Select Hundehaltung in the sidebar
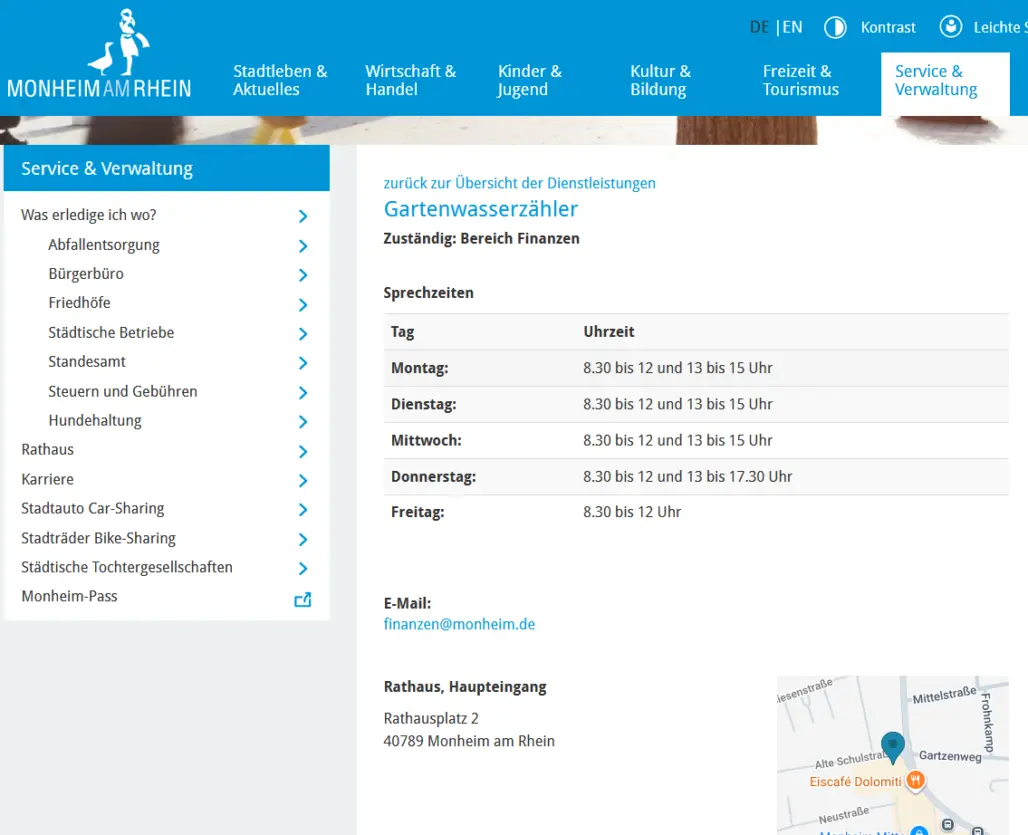1028x835 pixels. click(x=95, y=420)
